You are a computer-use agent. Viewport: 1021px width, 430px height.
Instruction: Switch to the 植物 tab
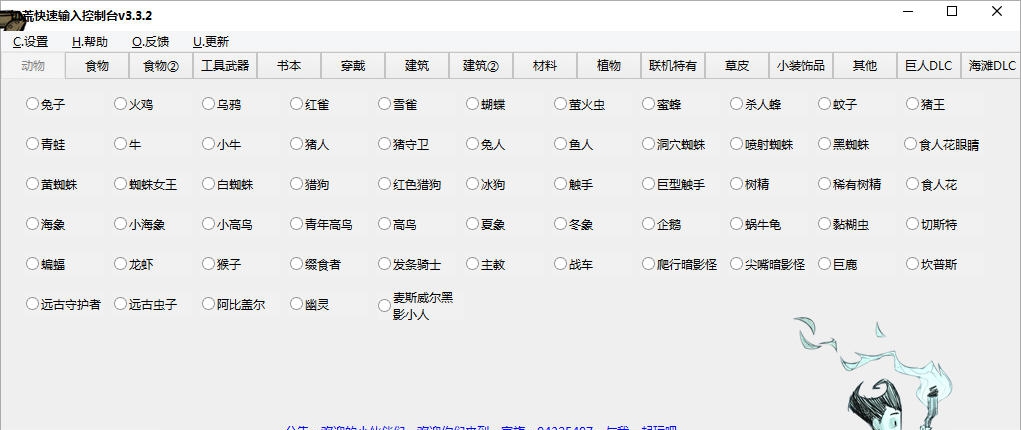(609, 66)
